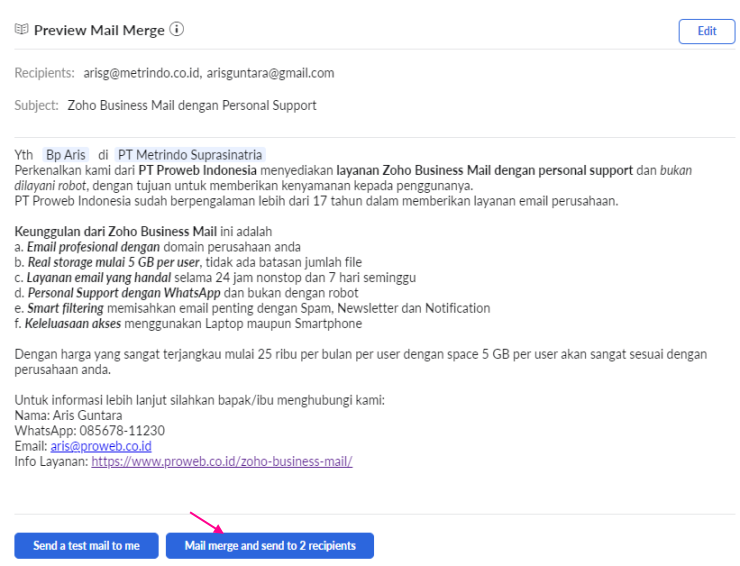Click the Preview Mail Merge heading
Image resolution: width=740 pixels, height=566 pixels.
pyautogui.click(x=99, y=30)
